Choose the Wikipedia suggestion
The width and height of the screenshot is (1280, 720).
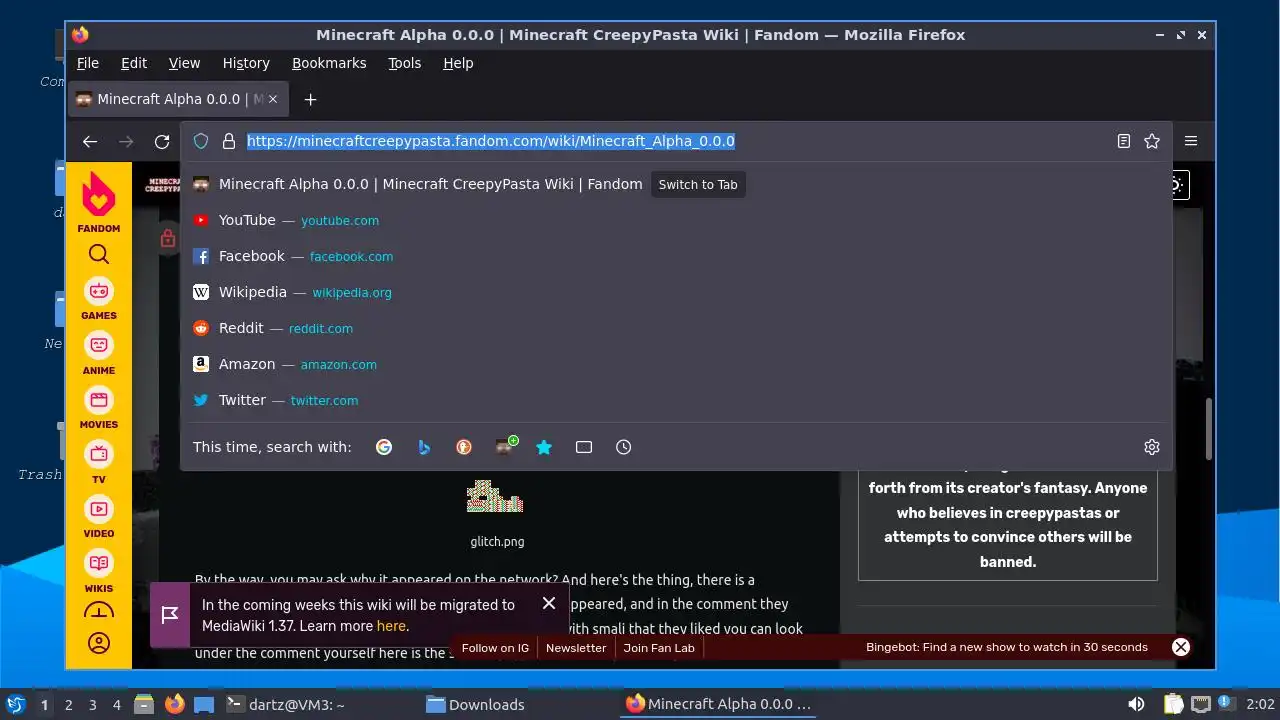pyautogui.click(x=676, y=292)
